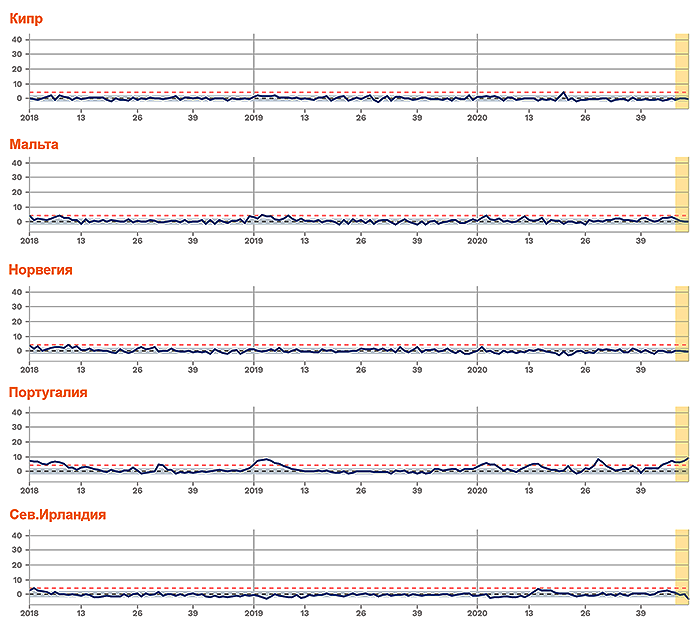The height and width of the screenshot is (635, 700).
Task: Click the 30 y-axis value in Мальта chart
Action: (x=17, y=177)
